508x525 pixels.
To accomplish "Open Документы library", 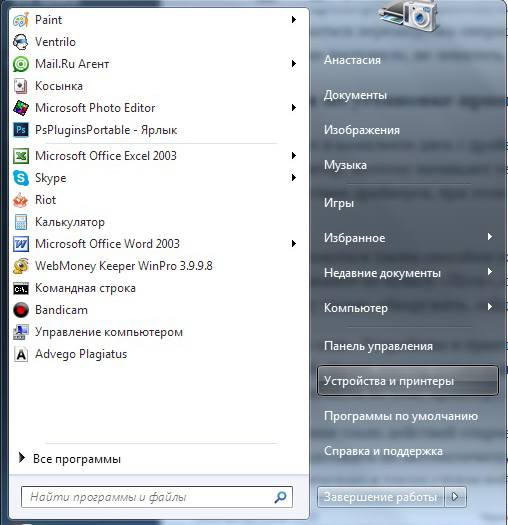I will (x=355, y=95).
